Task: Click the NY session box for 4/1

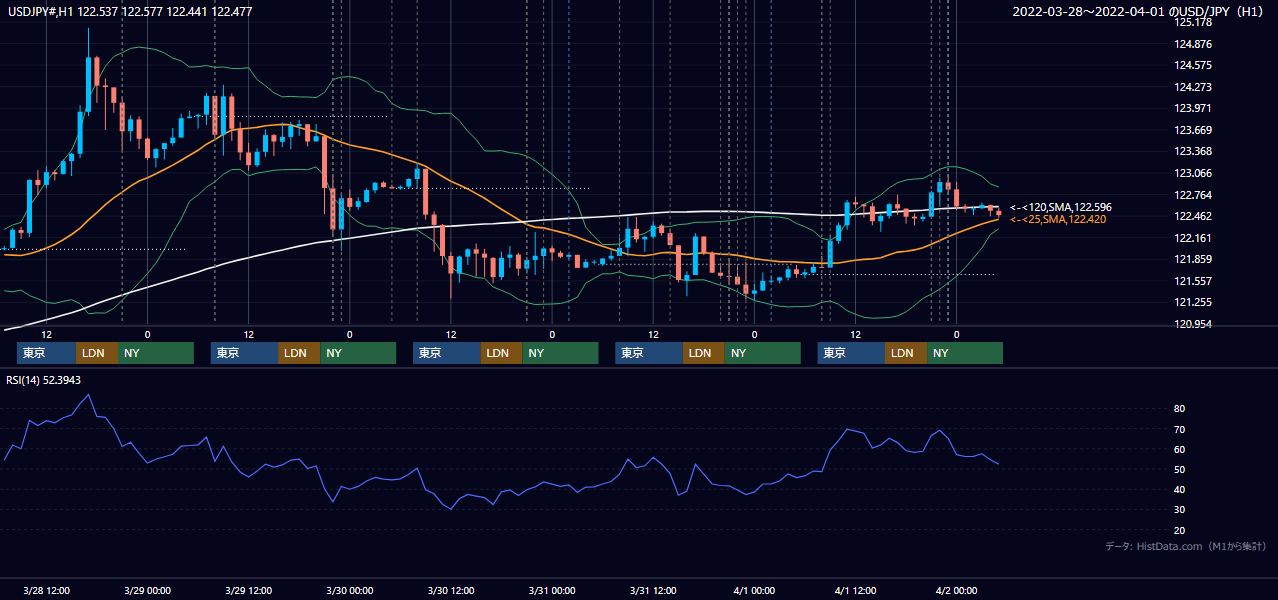Action: coord(965,353)
